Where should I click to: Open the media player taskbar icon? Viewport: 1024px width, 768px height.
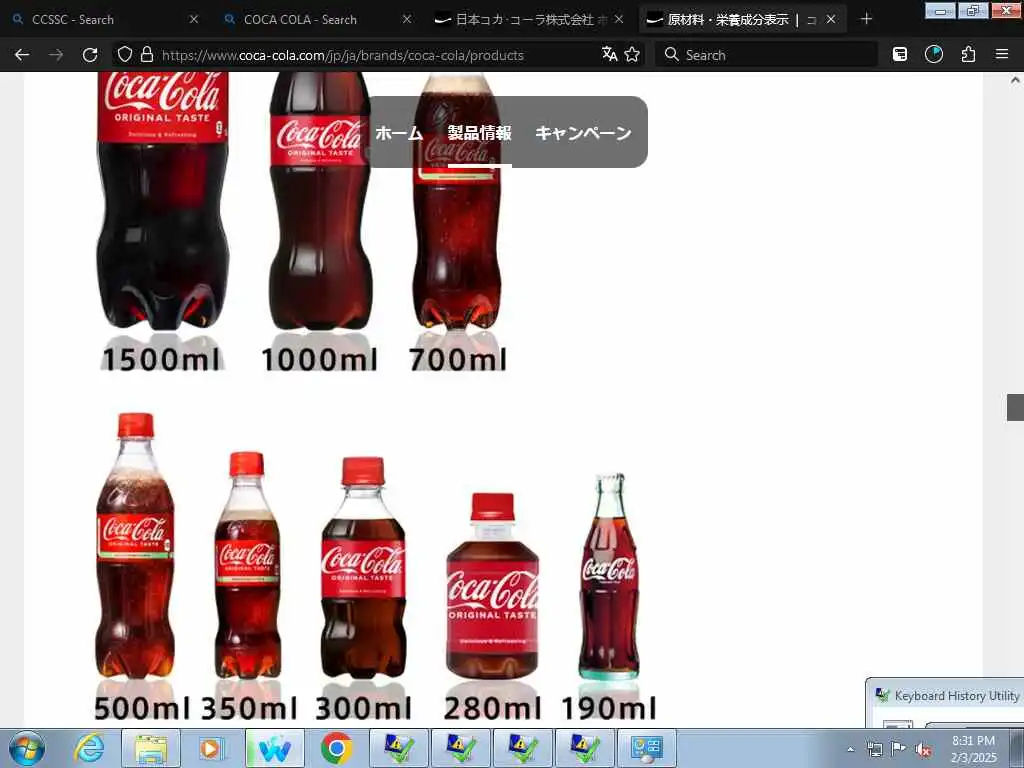tap(211, 748)
